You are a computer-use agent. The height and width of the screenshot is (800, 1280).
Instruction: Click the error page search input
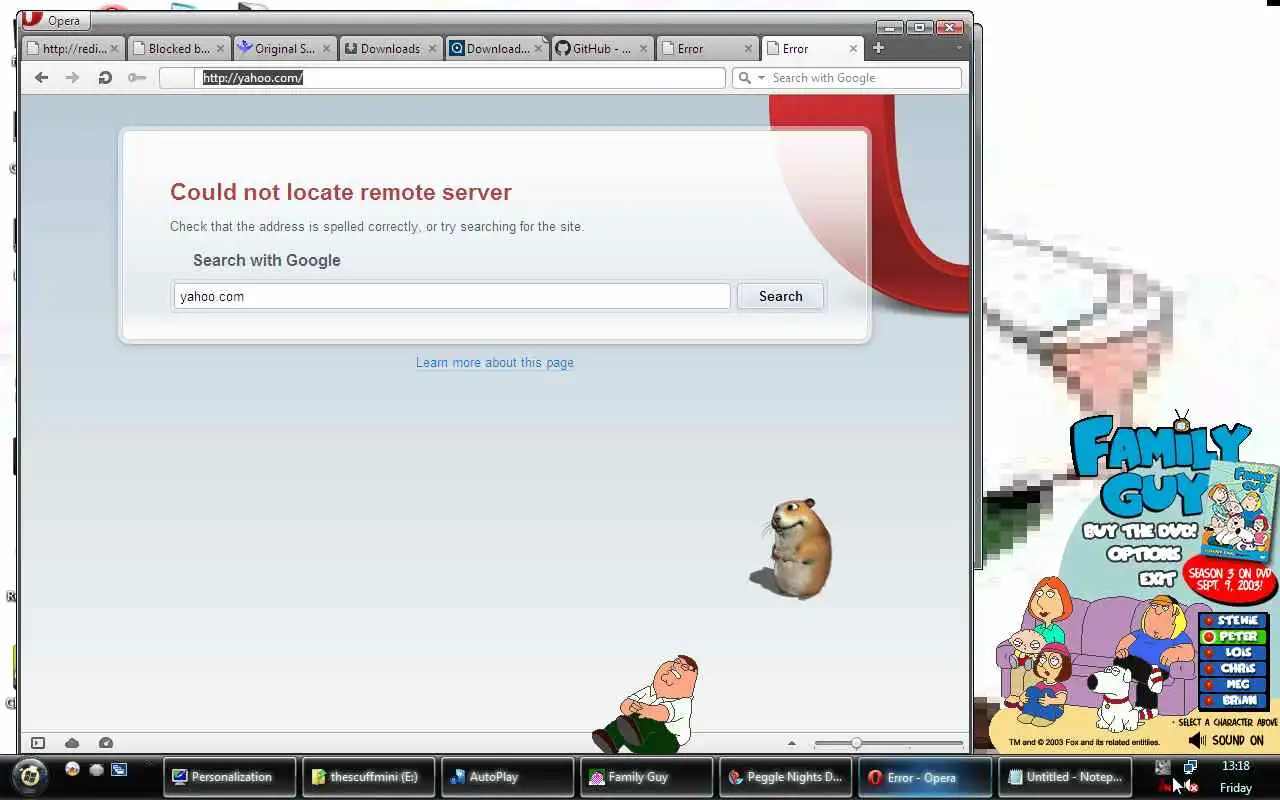tap(452, 296)
